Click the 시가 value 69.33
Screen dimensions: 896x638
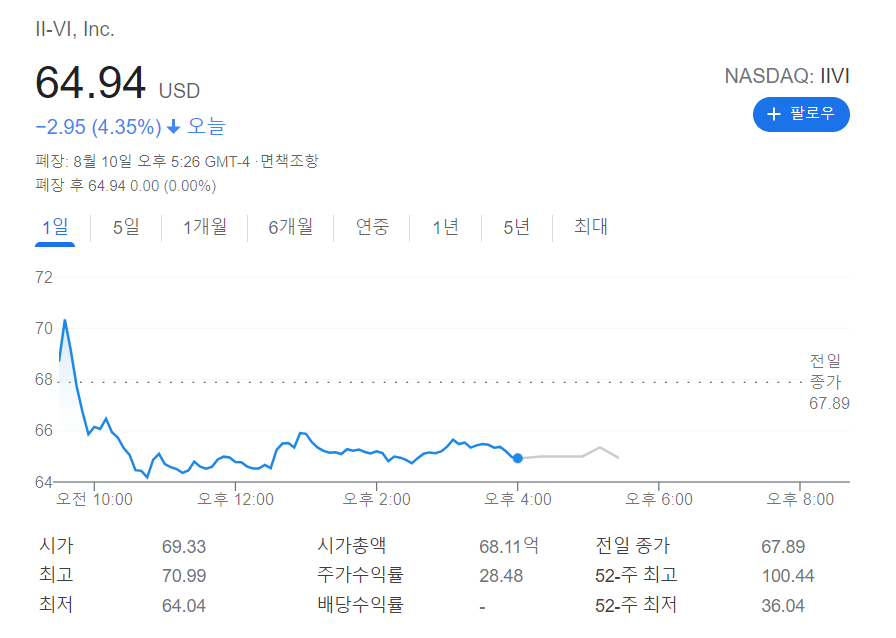click(183, 547)
